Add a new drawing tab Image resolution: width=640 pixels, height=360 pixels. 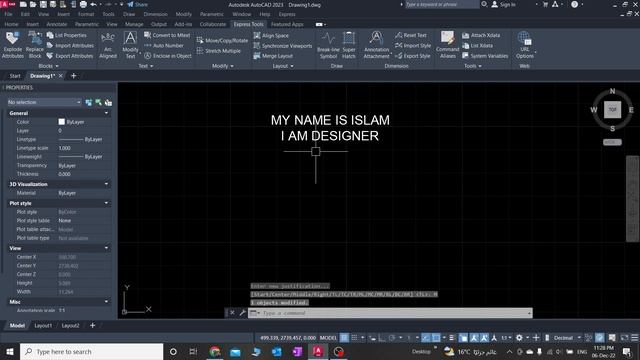[x=73, y=76]
